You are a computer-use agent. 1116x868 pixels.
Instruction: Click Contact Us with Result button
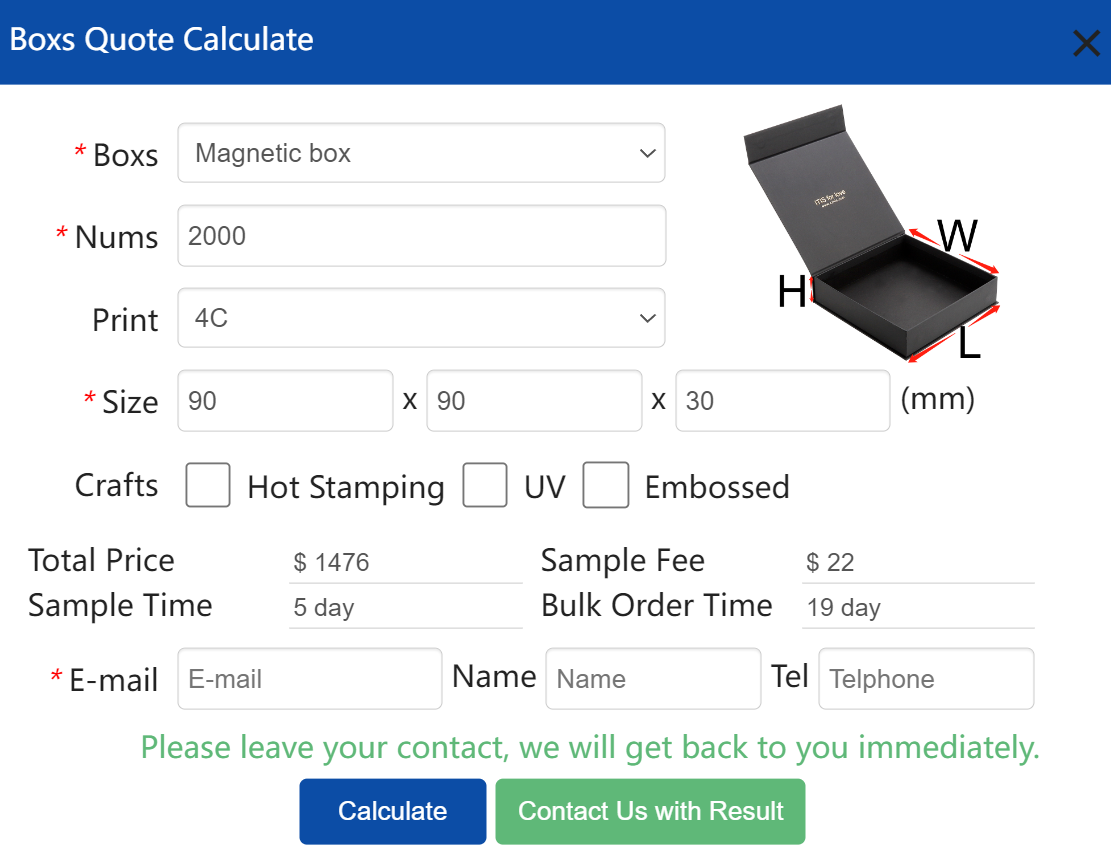[650, 811]
